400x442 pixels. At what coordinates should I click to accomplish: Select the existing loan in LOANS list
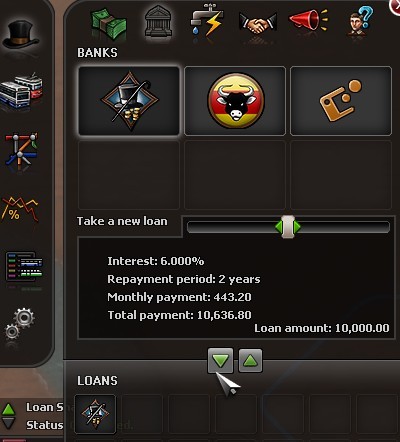pyautogui.click(x=95, y=414)
